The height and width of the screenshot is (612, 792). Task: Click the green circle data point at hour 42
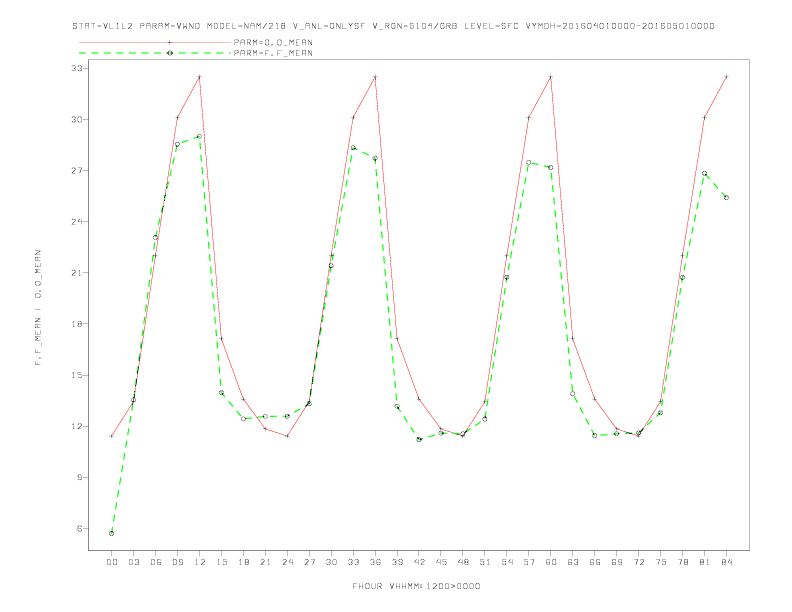click(x=419, y=439)
